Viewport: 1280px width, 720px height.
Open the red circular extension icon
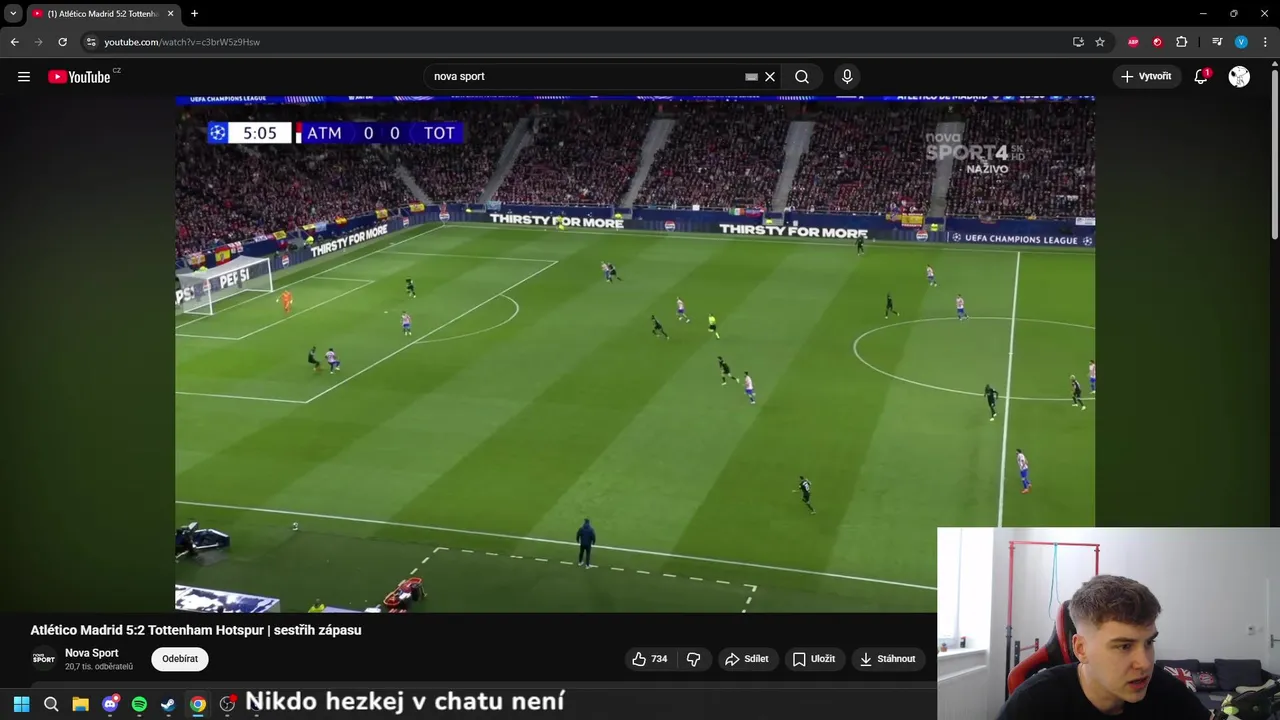click(1157, 42)
